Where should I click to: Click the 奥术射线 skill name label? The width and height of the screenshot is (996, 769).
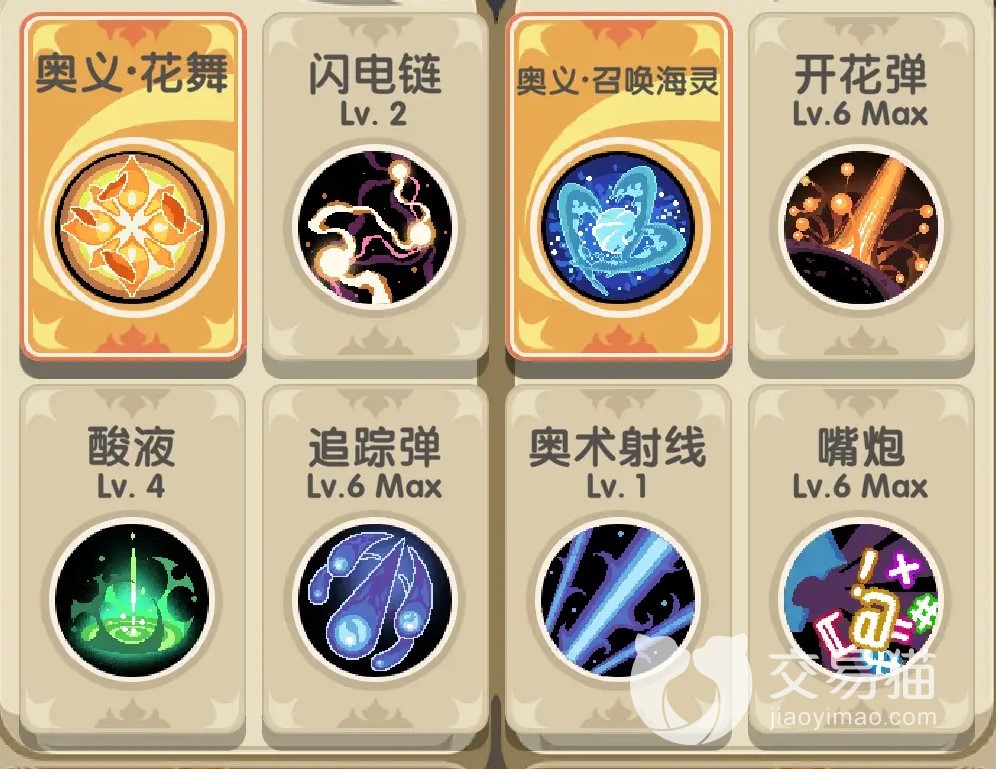(617, 446)
